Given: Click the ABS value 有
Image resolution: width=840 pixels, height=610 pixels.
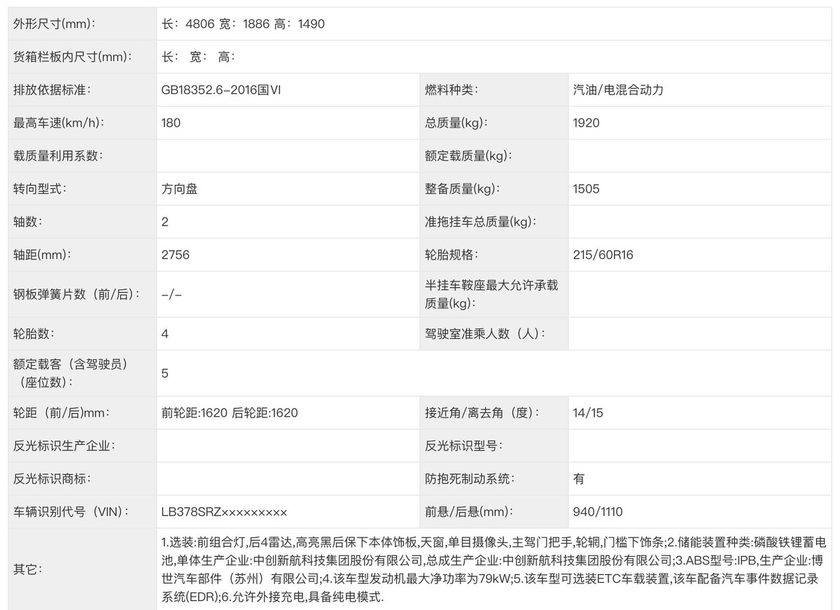Looking at the screenshot, I should [579, 479].
